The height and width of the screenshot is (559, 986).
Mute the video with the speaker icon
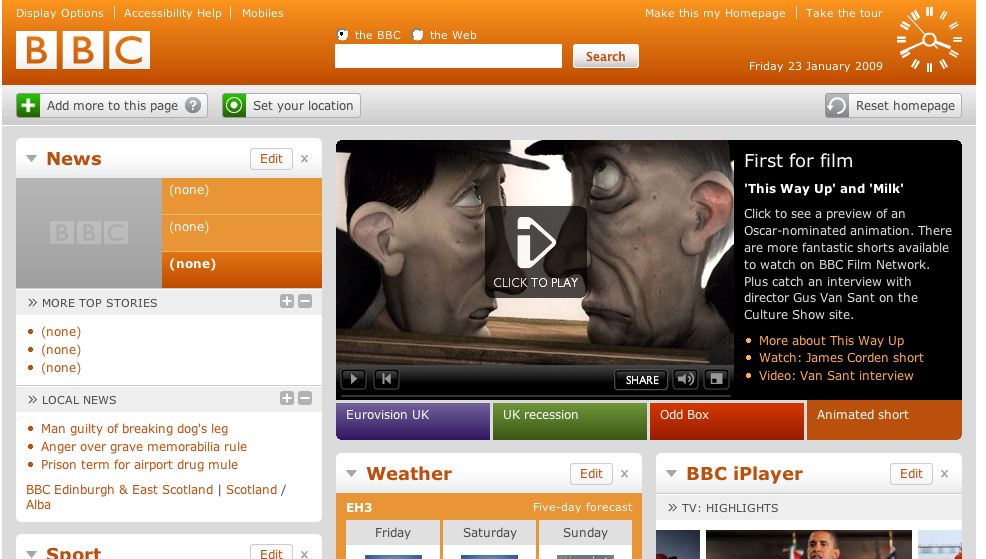tap(685, 379)
